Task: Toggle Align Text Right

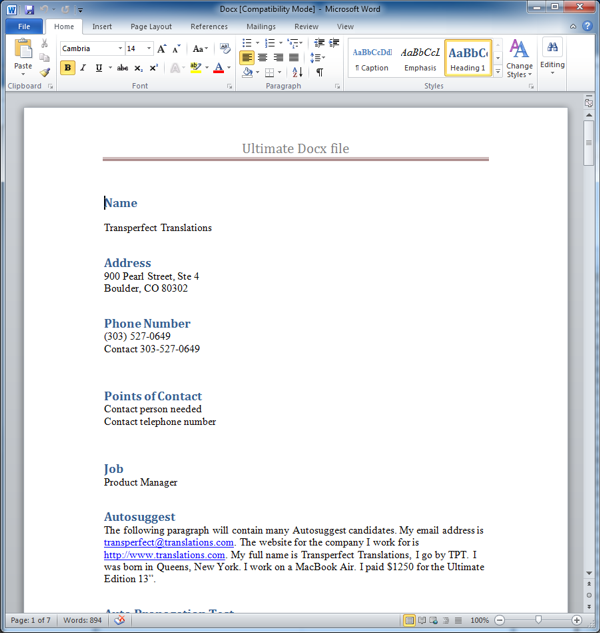Action: pos(278,57)
